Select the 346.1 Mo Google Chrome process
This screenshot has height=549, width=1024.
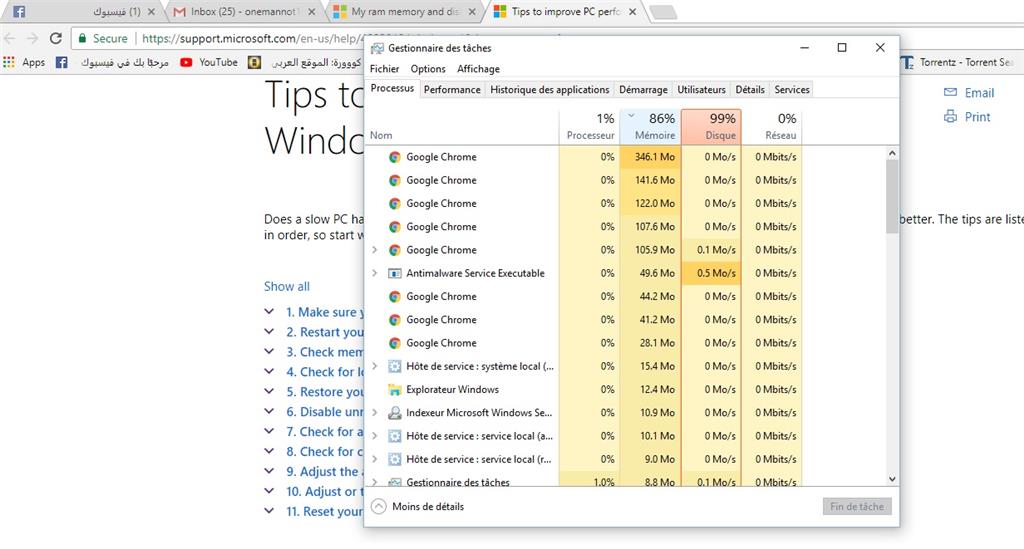coord(583,157)
